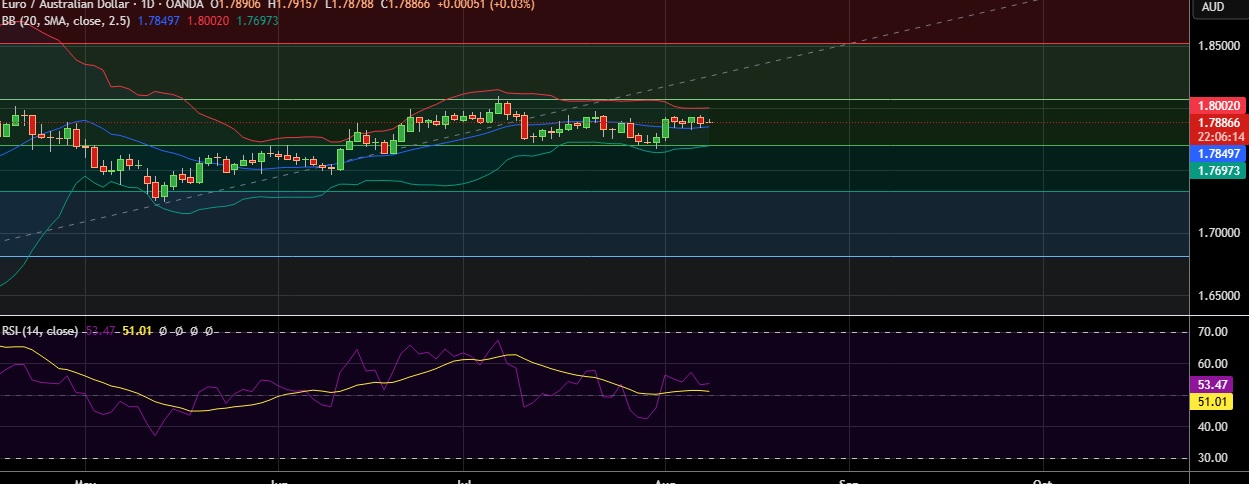Click the 60.00 RSI scale label
Image resolution: width=1249 pixels, height=484 pixels.
[1212, 363]
